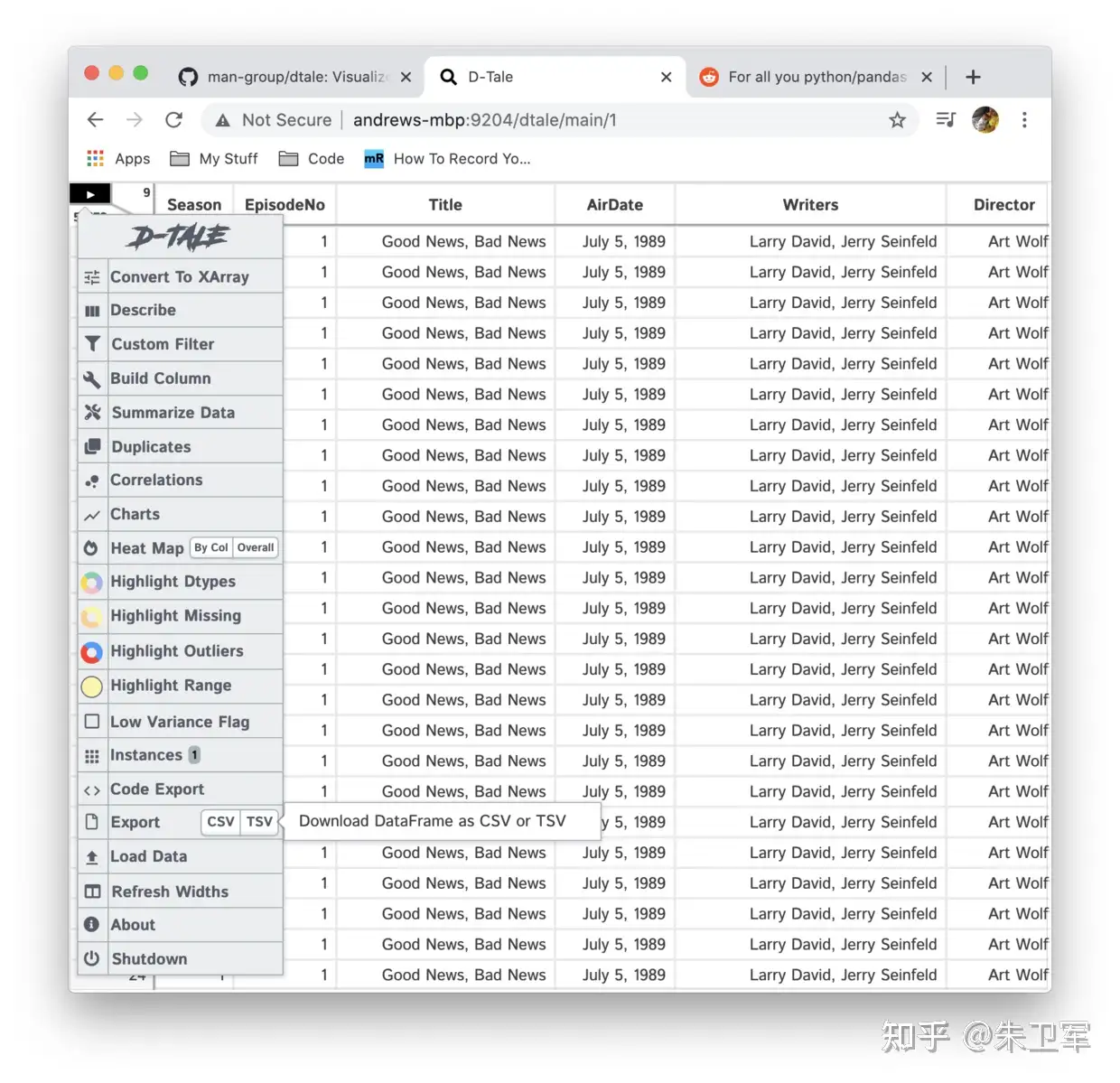Click the Build Column wrench icon
The width and height of the screenshot is (1120, 1083).
[x=91, y=378]
